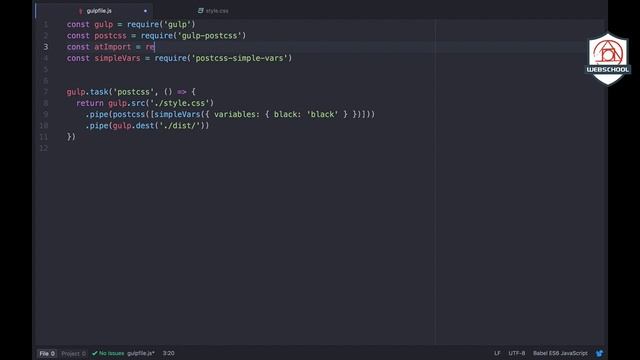Click require('gulp') on line 1

tap(161, 24)
